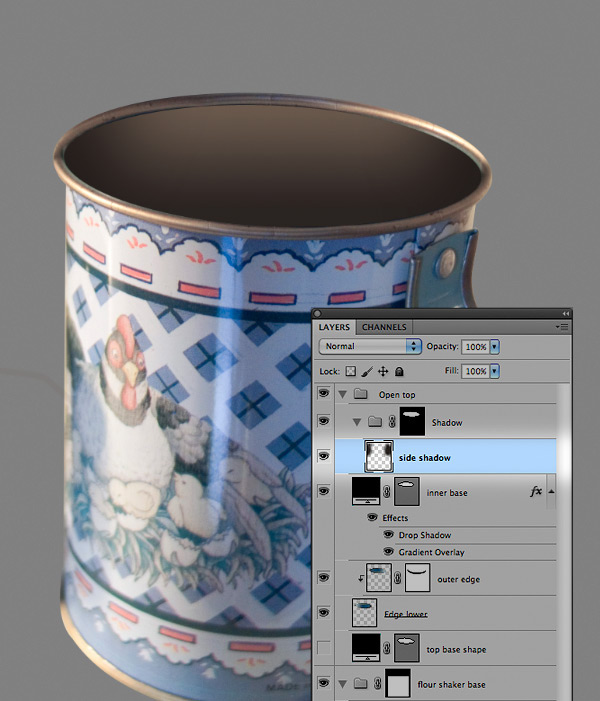Image resolution: width=600 pixels, height=701 pixels.
Task: Select the Effects row label
Action: (395, 518)
